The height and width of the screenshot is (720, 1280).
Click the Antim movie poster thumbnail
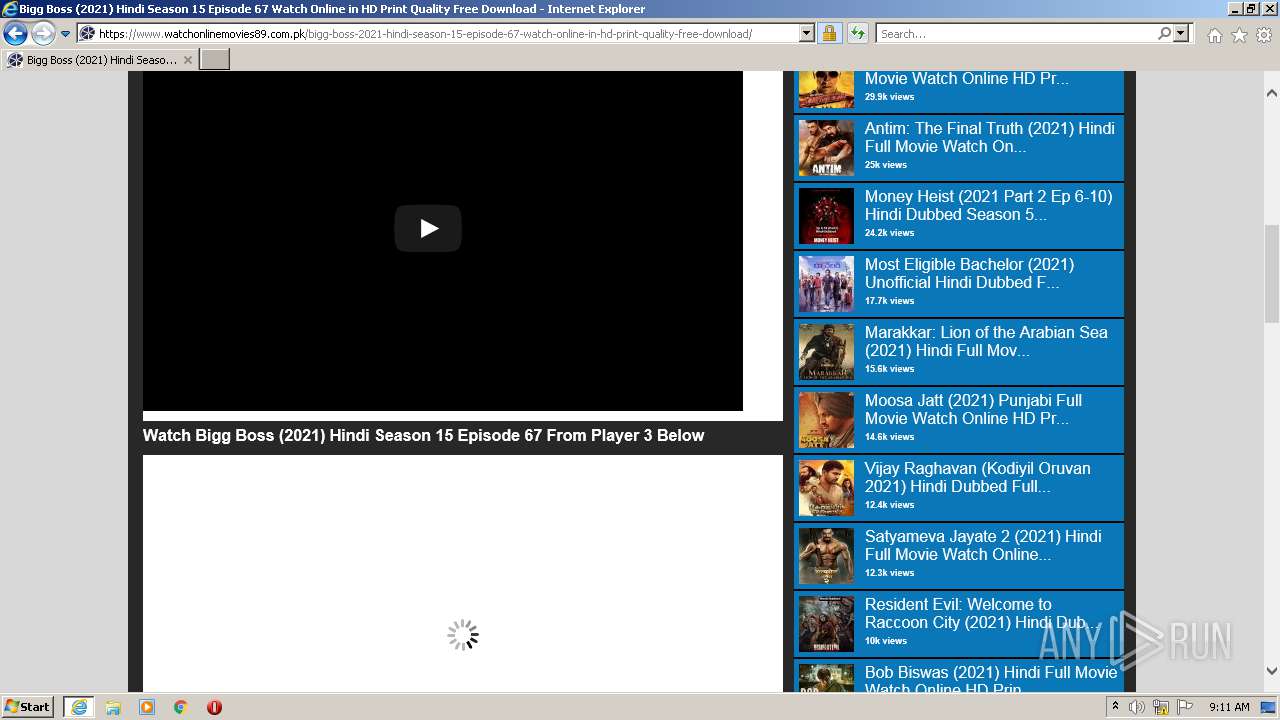pos(826,148)
